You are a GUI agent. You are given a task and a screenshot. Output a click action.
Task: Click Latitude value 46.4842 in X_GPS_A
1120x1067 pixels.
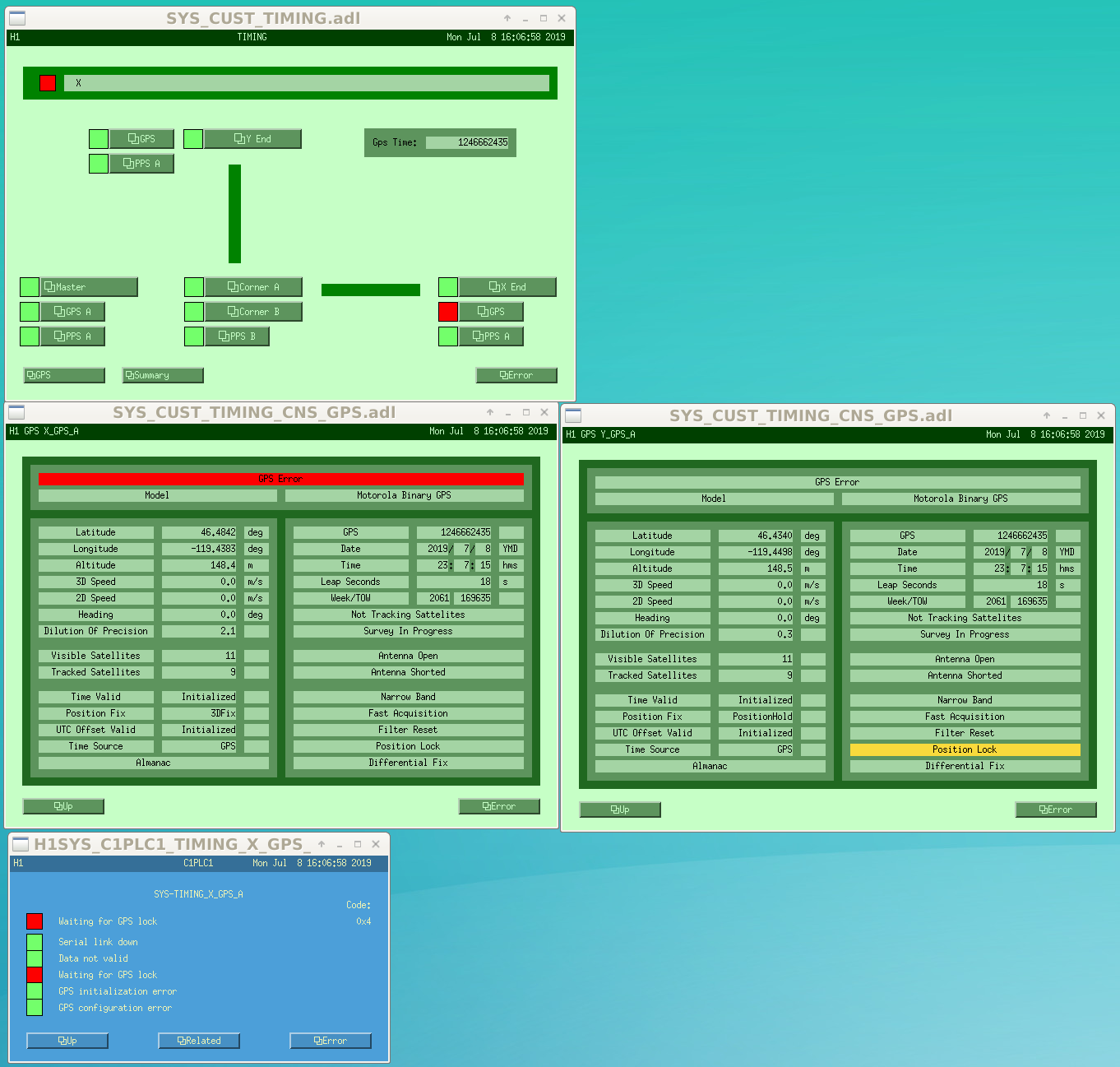[199, 532]
